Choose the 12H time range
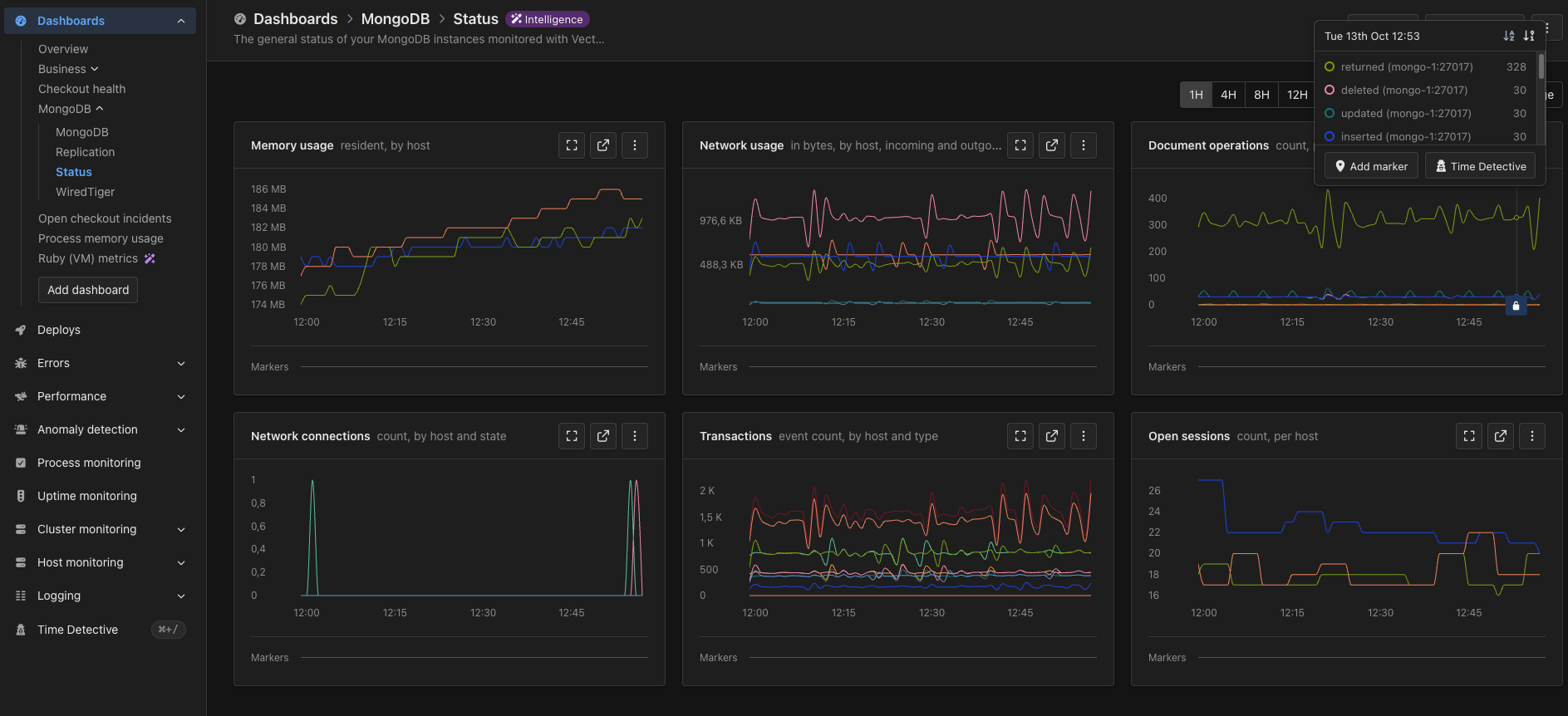This screenshot has height=716, width=1568. 1297,95
